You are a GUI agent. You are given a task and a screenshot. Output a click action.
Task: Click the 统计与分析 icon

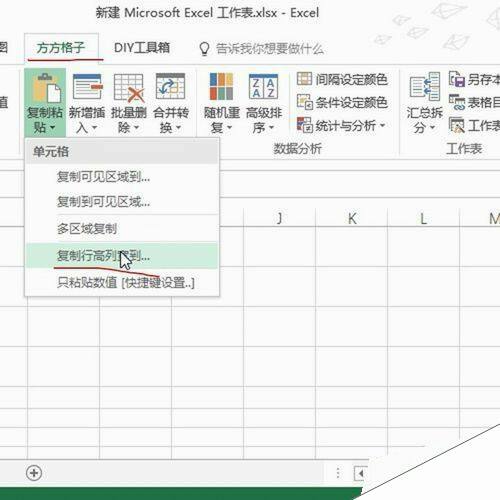[x=304, y=125]
